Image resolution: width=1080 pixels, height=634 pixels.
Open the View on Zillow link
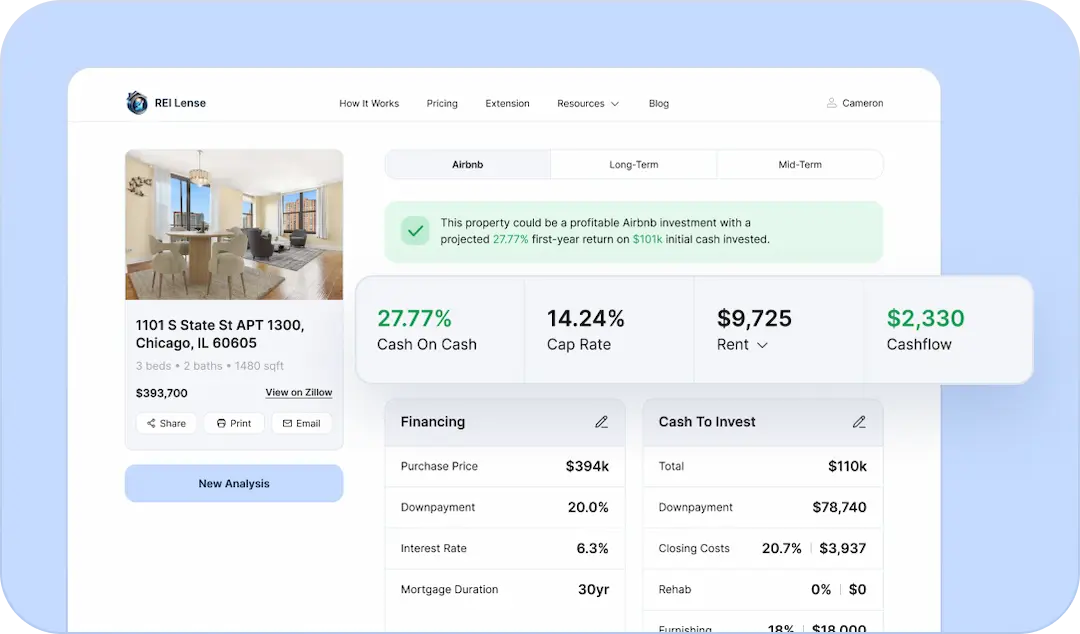click(x=298, y=393)
